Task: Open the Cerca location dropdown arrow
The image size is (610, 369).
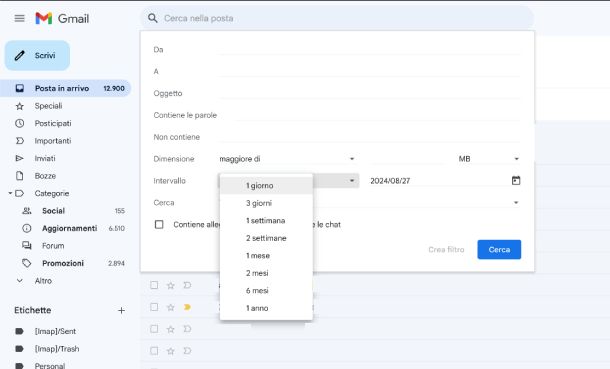Action: pyautogui.click(x=516, y=203)
